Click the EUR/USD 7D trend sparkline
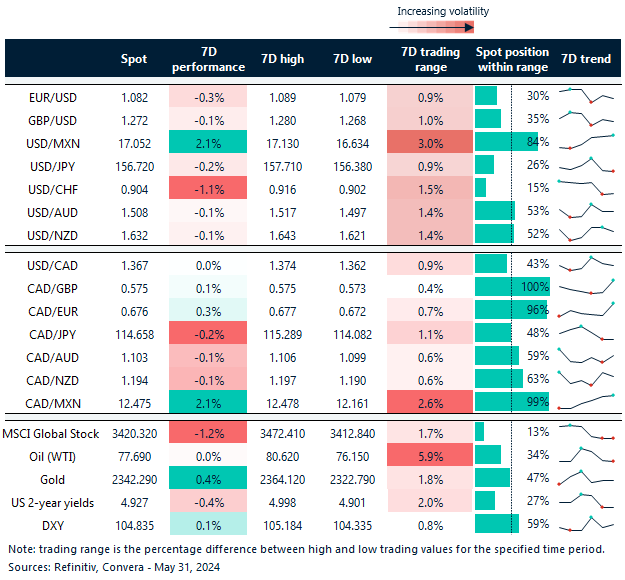625x580 pixels. 586,96
